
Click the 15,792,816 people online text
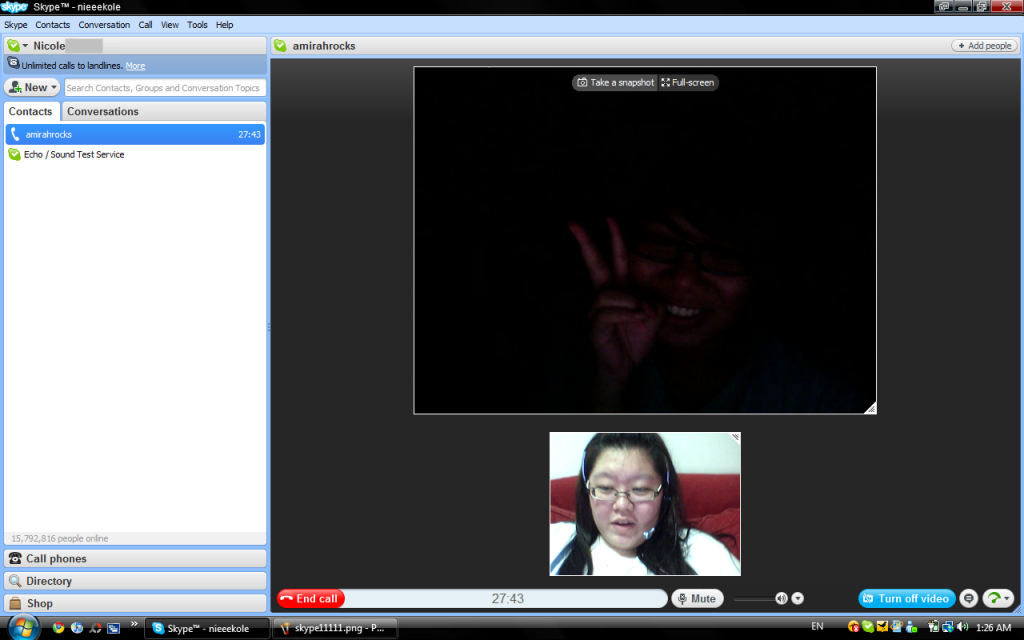pyautogui.click(x=60, y=539)
